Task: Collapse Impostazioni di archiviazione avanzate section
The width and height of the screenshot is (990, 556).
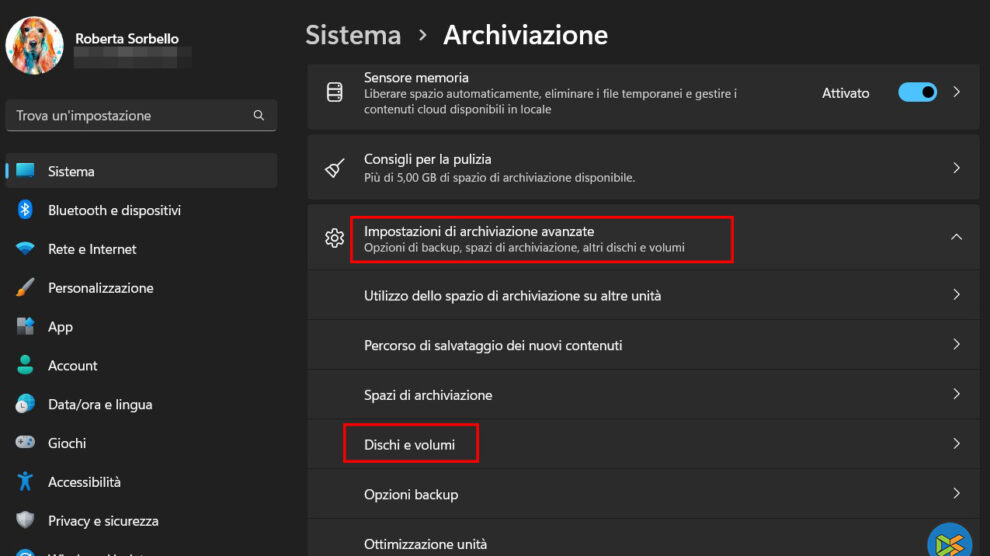Action: (956, 238)
